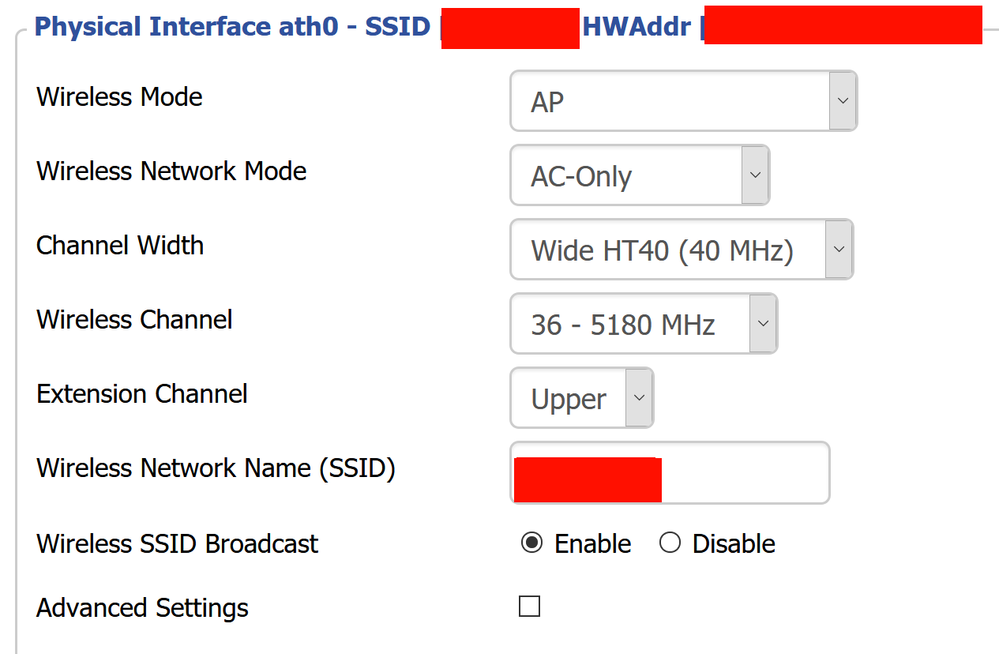
Task: Open the Upper extension channel selector
Action: [x=582, y=398]
